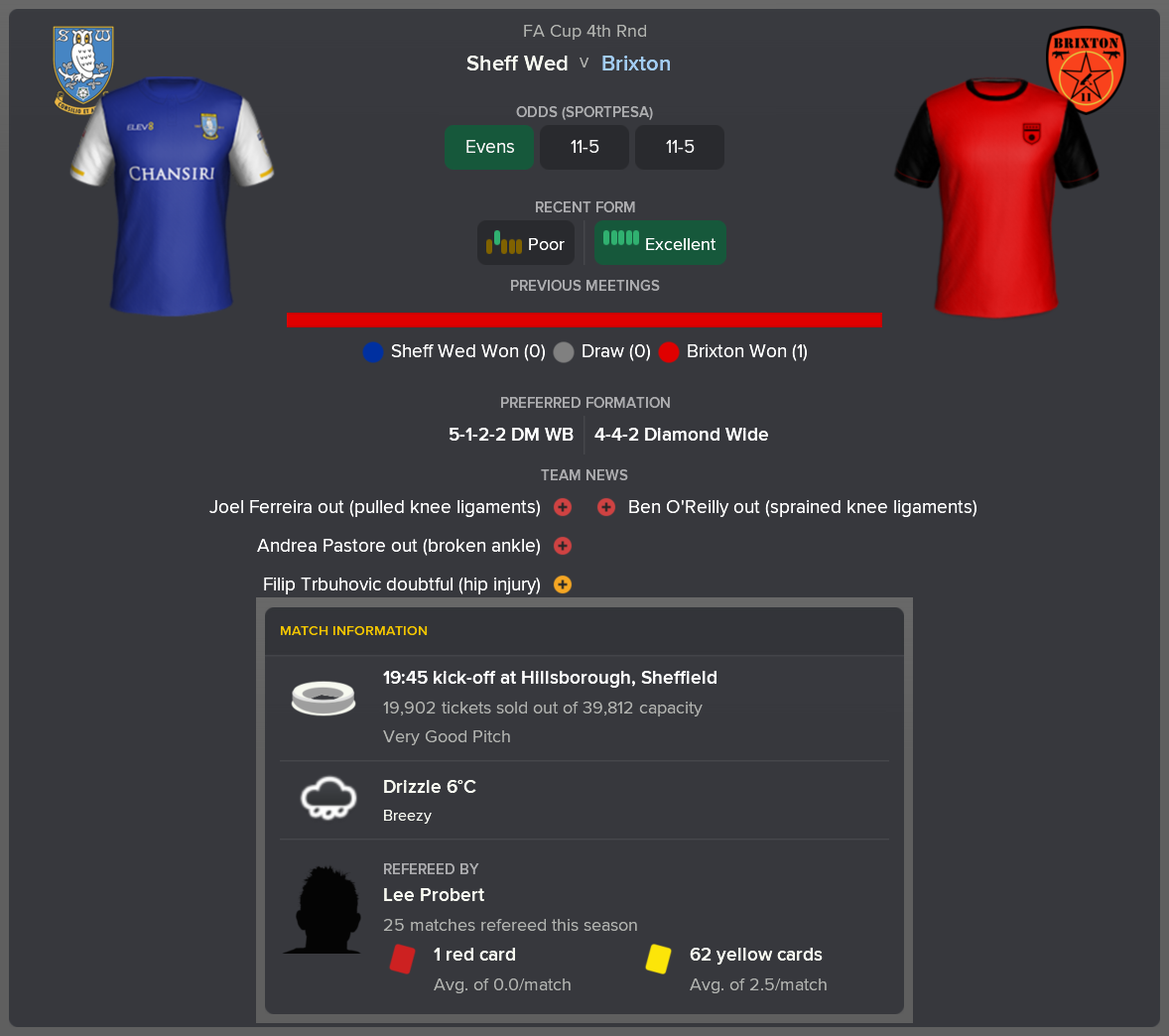Click the red previous meetings bar
The height and width of the screenshot is (1036, 1169).
pyautogui.click(x=584, y=320)
